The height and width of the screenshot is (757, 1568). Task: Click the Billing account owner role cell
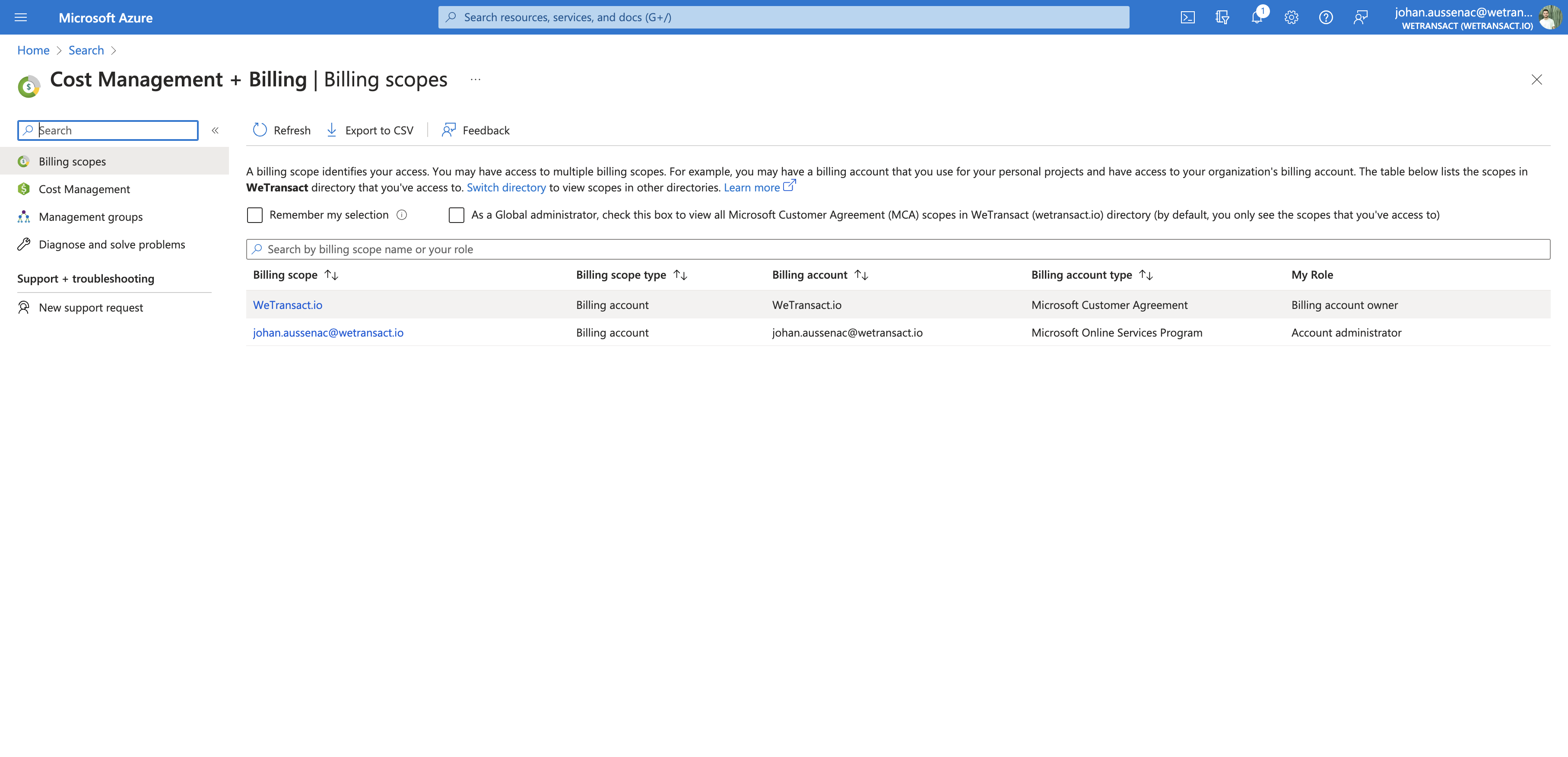(x=1345, y=305)
